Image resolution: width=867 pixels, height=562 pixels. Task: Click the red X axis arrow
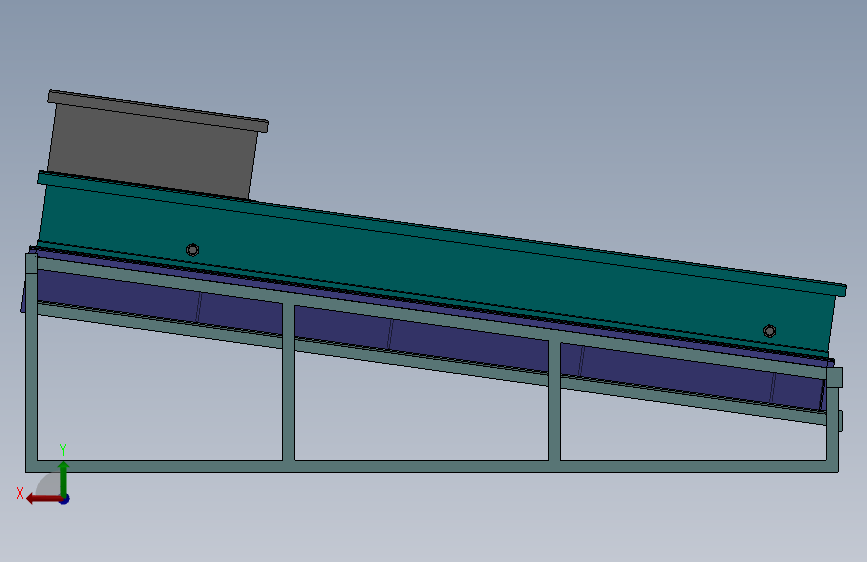(44, 499)
